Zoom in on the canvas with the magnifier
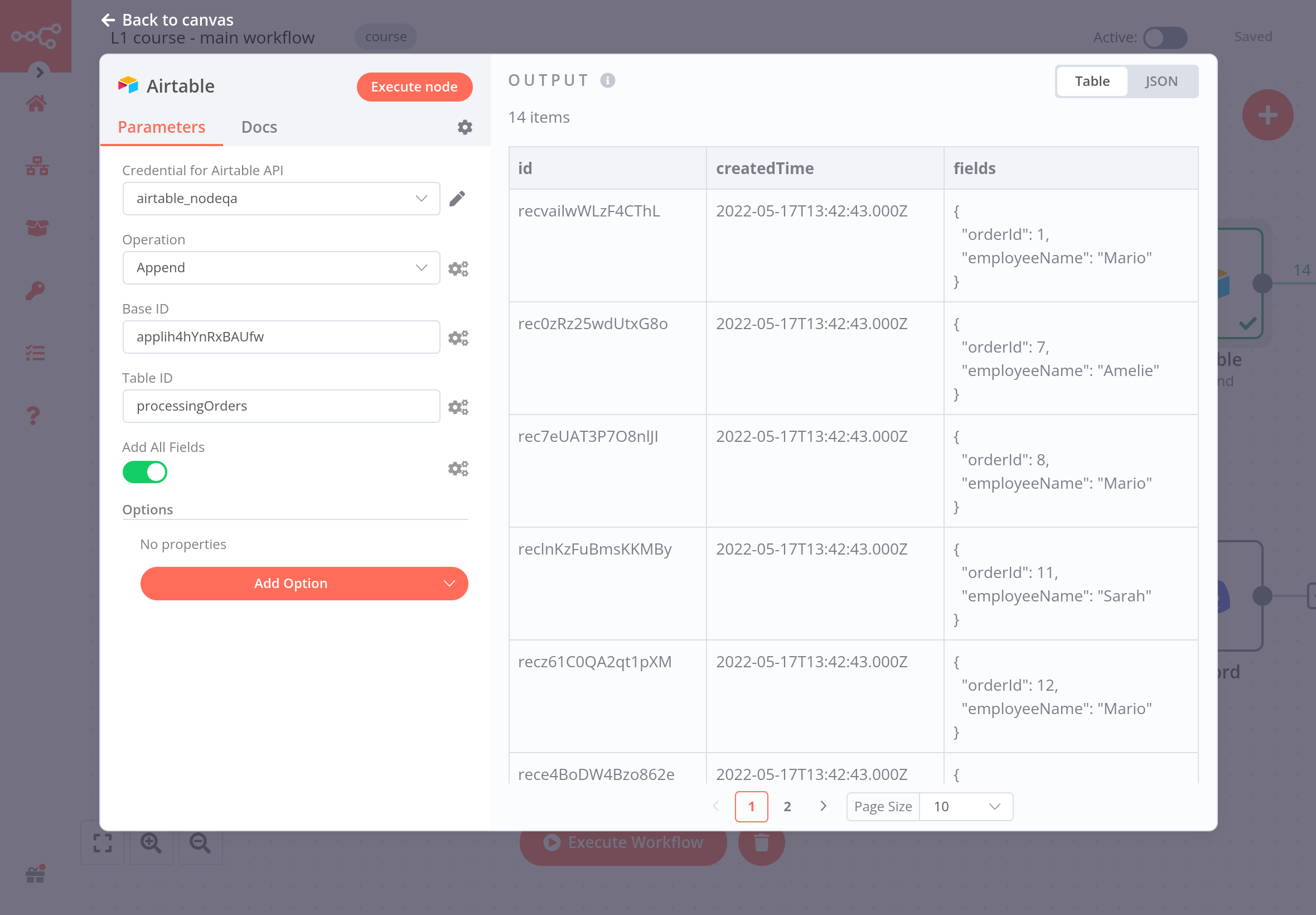This screenshot has width=1316, height=915. tap(151, 844)
